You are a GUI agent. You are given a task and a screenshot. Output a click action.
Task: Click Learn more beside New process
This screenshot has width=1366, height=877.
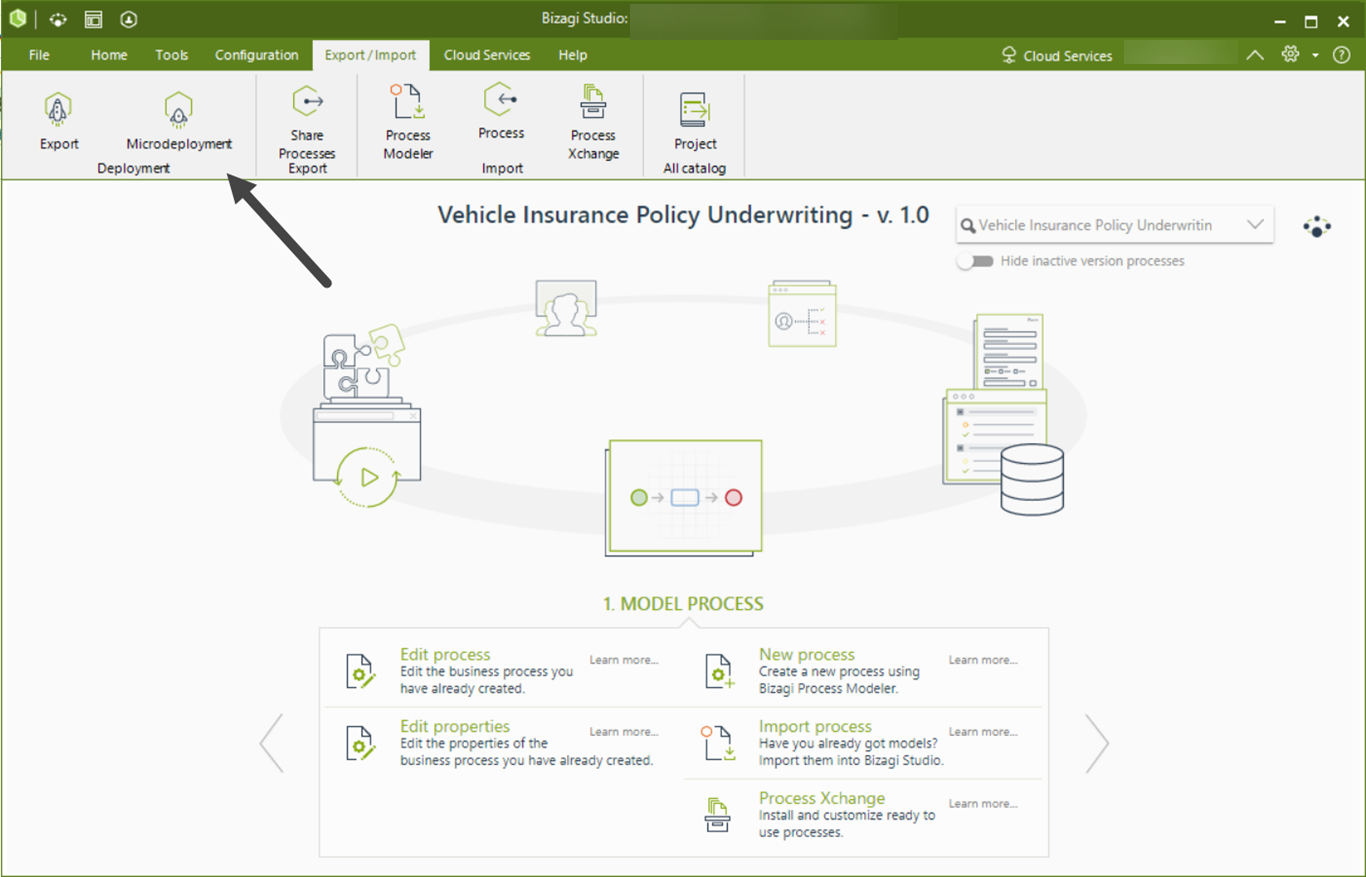[x=983, y=660]
